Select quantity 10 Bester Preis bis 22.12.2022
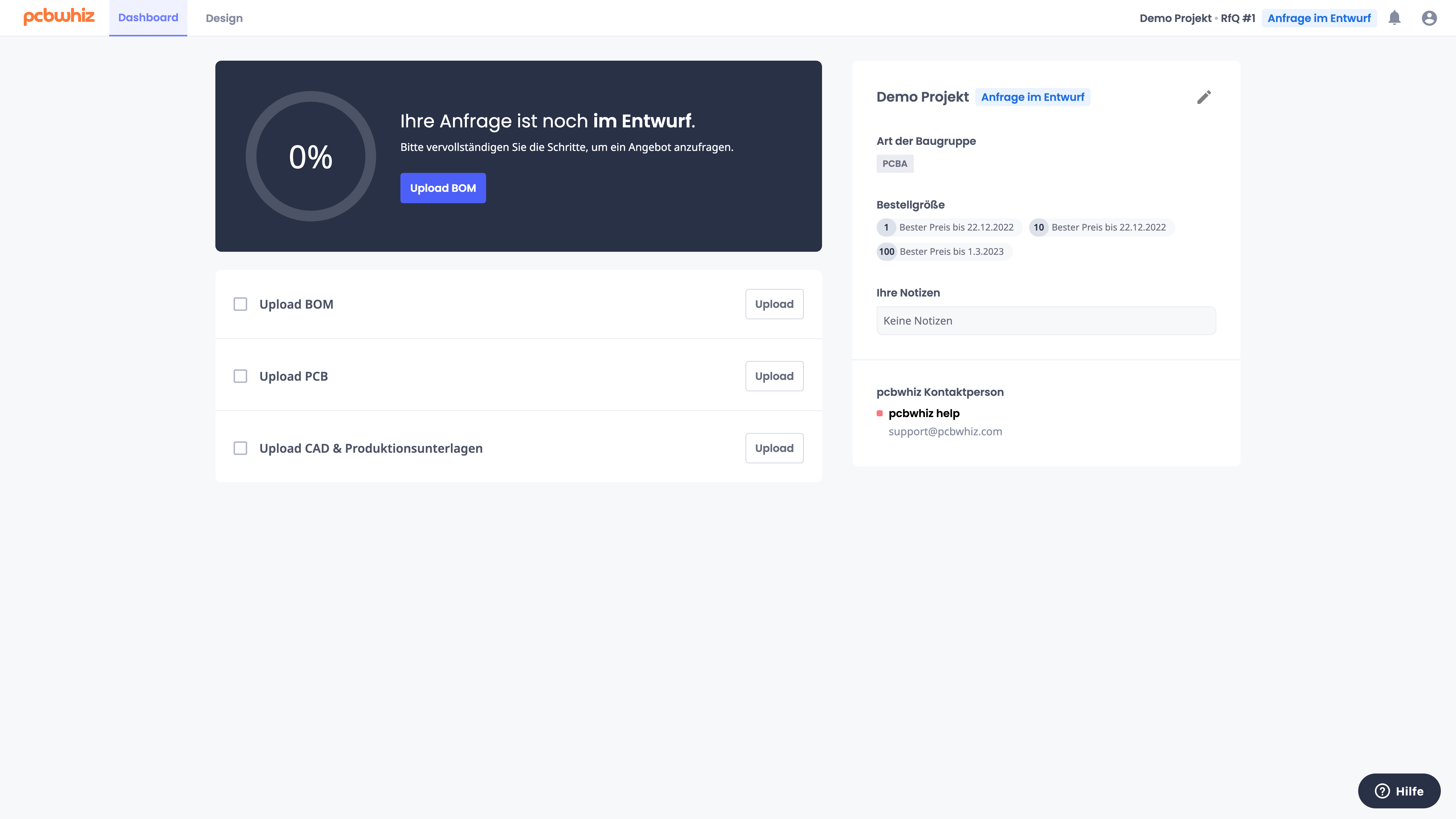The width and height of the screenshot is (1456, 819). [1101, 227]
